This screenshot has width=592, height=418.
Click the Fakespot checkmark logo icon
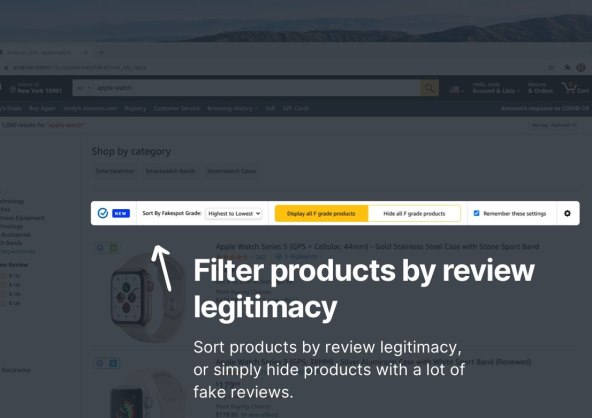tap(103, 213)
